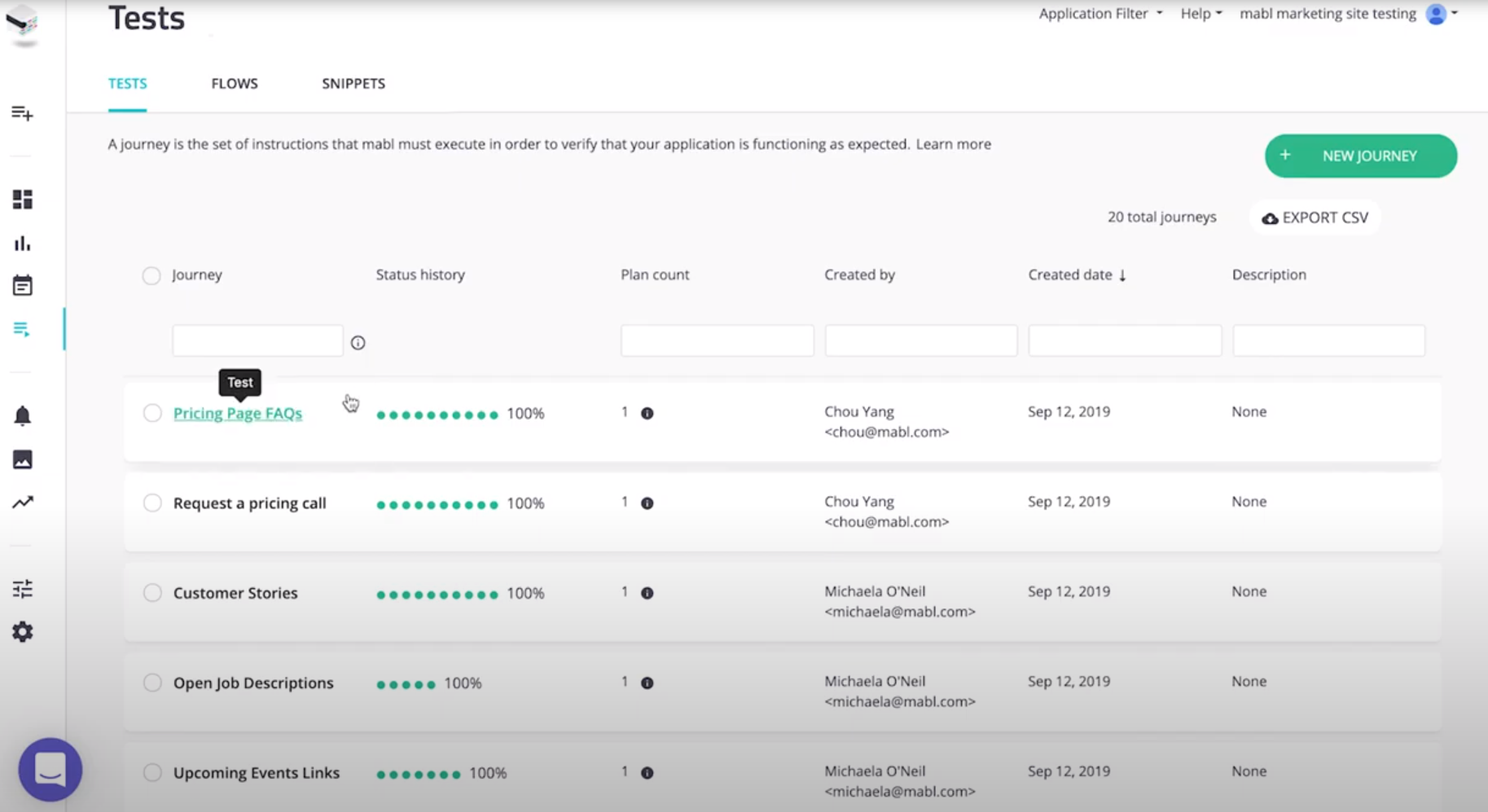Screen dimensions: 1488x812
Task: Open the Pricing Page FAQs link
Action: click(x=238, y=414)
